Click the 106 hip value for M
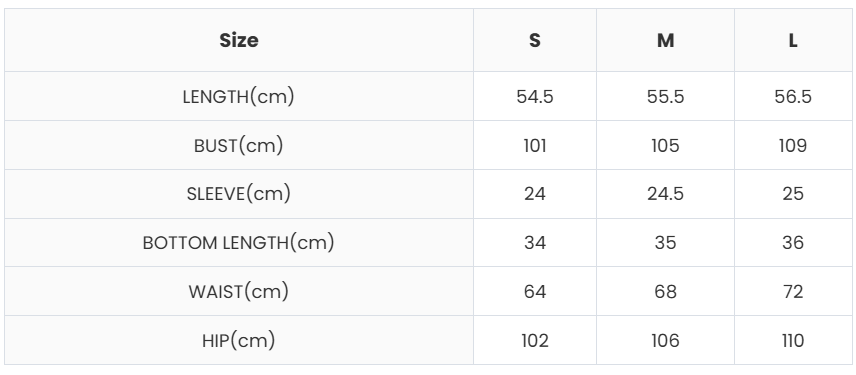856x375 pixels. tap(665, 341)
